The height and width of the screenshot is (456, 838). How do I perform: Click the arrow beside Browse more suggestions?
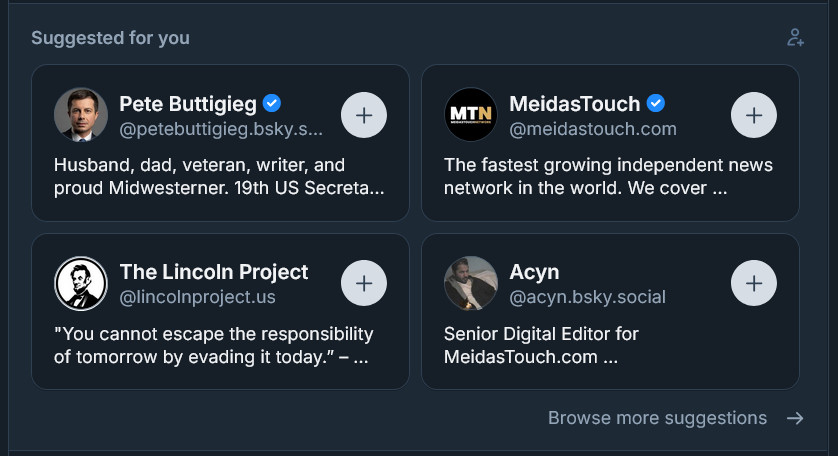795,418
